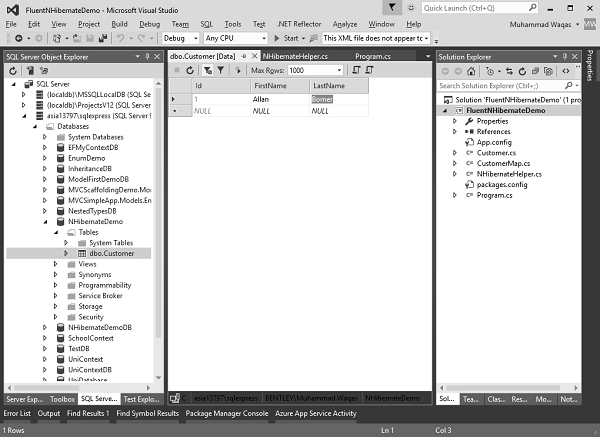
Task: Close the dbo.Customer [Data] tab
Action: click(x=254, y=56)
